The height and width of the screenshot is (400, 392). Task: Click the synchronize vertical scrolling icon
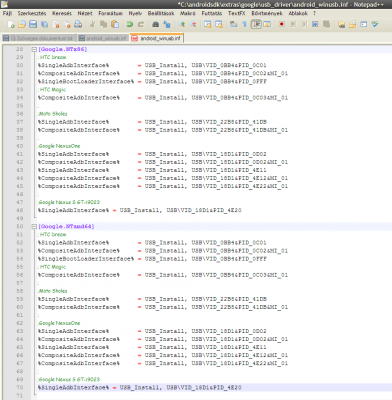point(208,24)
